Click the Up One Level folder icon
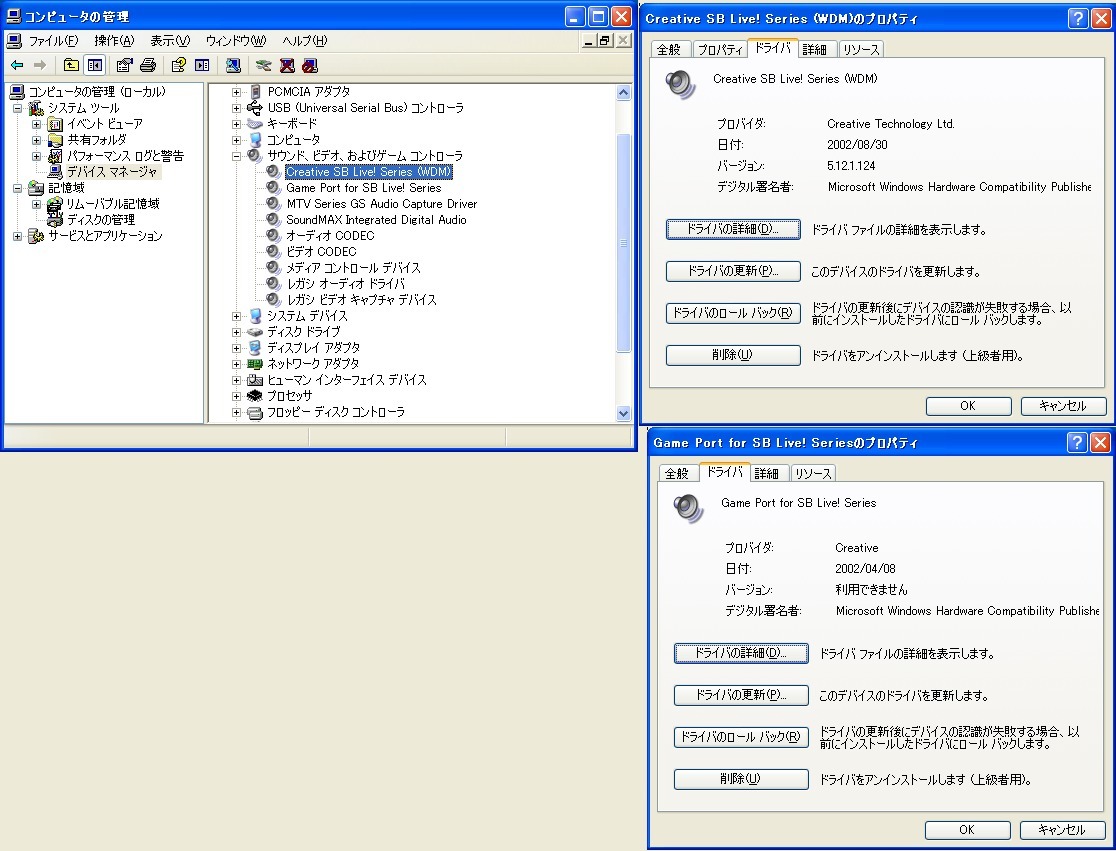The height and width of the screenshot is (851, 1116). 71,65
